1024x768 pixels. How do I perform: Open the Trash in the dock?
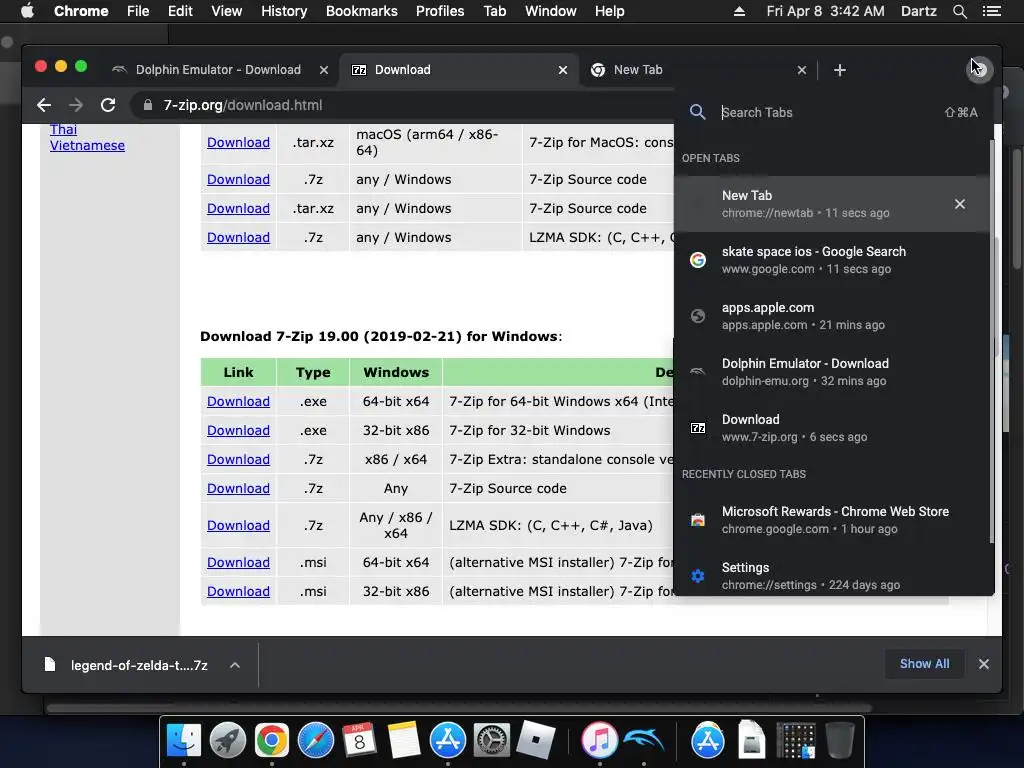(x=840, y=741)
